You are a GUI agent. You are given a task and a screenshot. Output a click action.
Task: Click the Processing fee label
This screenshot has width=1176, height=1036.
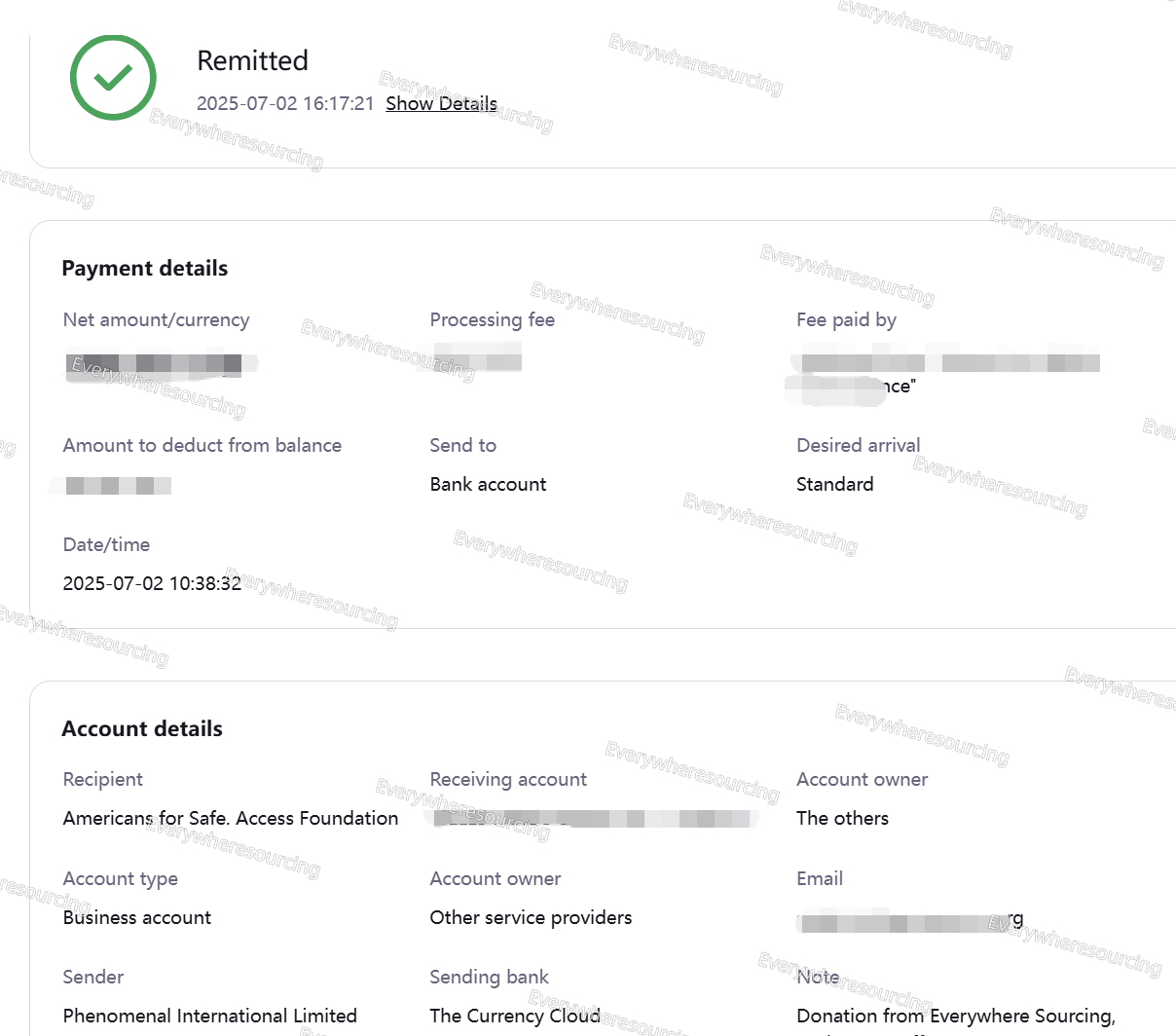pyautogui.click(x=492, y=320)
